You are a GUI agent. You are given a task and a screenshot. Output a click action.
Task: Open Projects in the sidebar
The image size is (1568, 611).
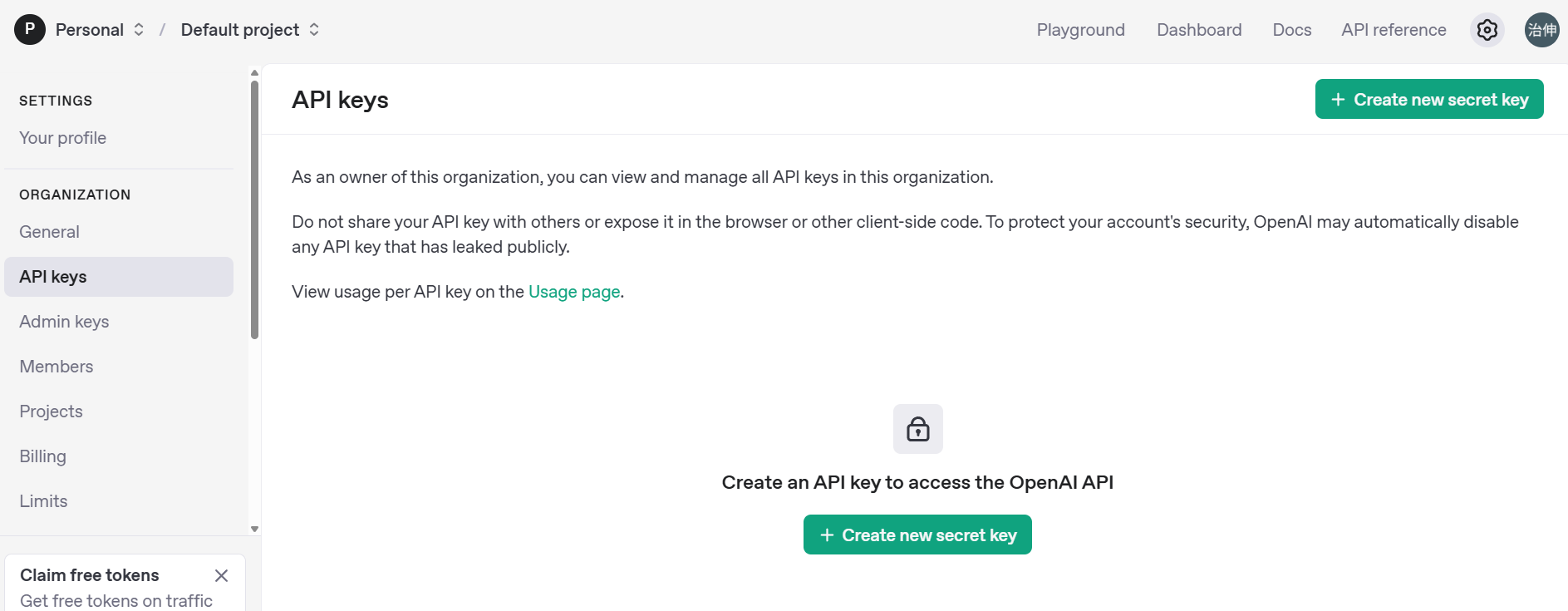point(119,411)
